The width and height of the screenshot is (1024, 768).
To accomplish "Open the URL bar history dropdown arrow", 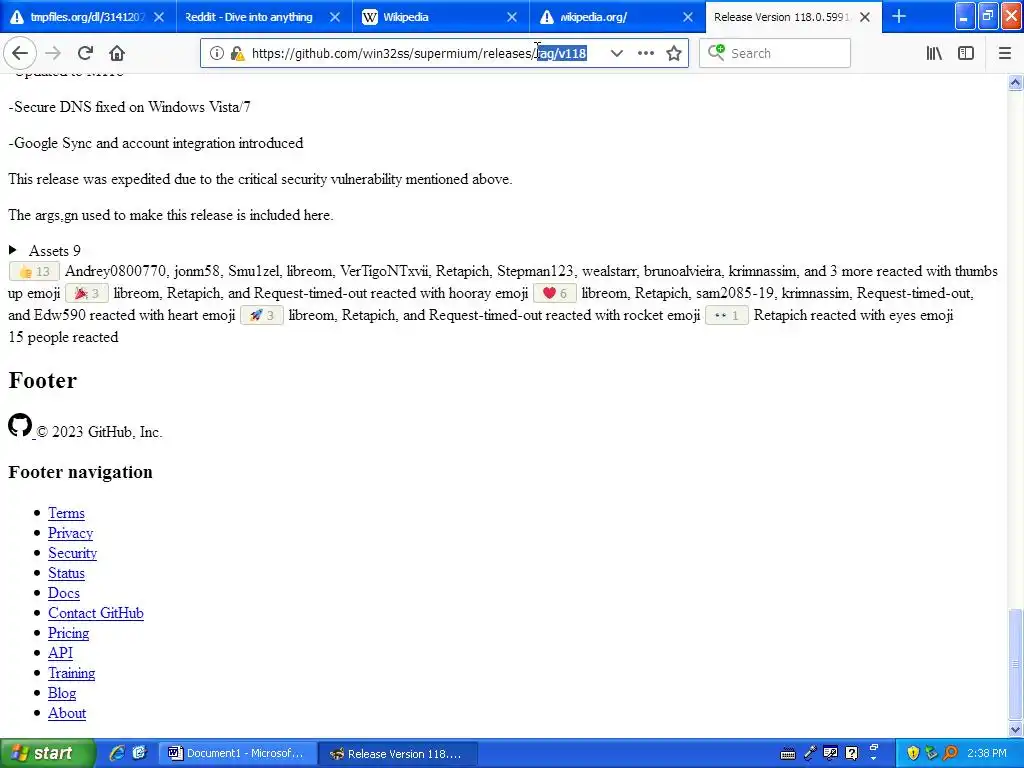I will [616, 54].
